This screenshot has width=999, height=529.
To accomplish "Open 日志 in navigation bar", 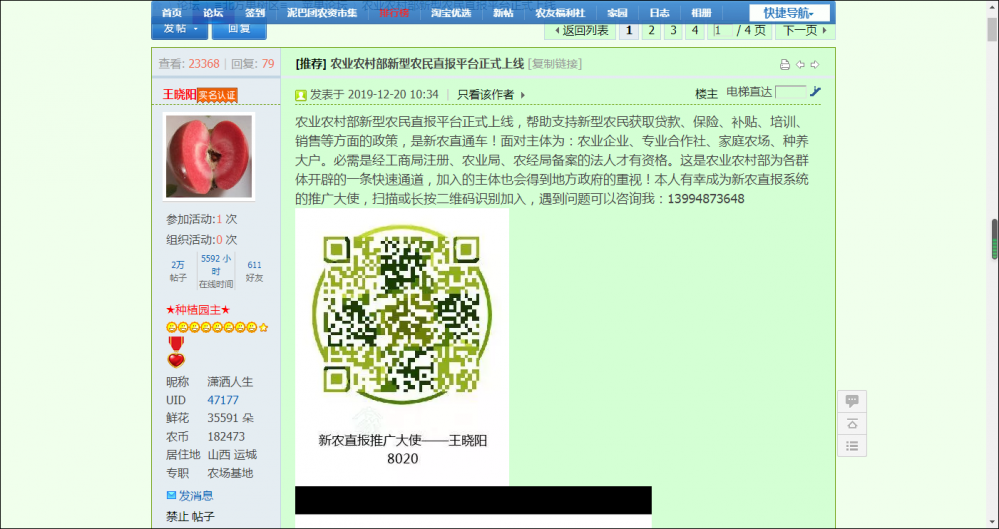I will click(x=659, y=13).
